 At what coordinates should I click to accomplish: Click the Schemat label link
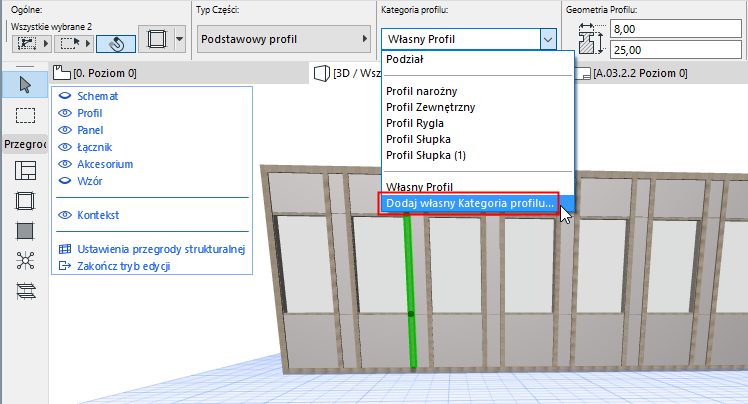(97, 96)
